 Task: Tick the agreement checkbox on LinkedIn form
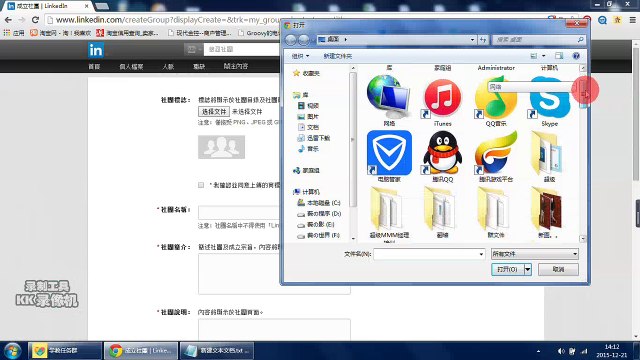tap(201, 185)
